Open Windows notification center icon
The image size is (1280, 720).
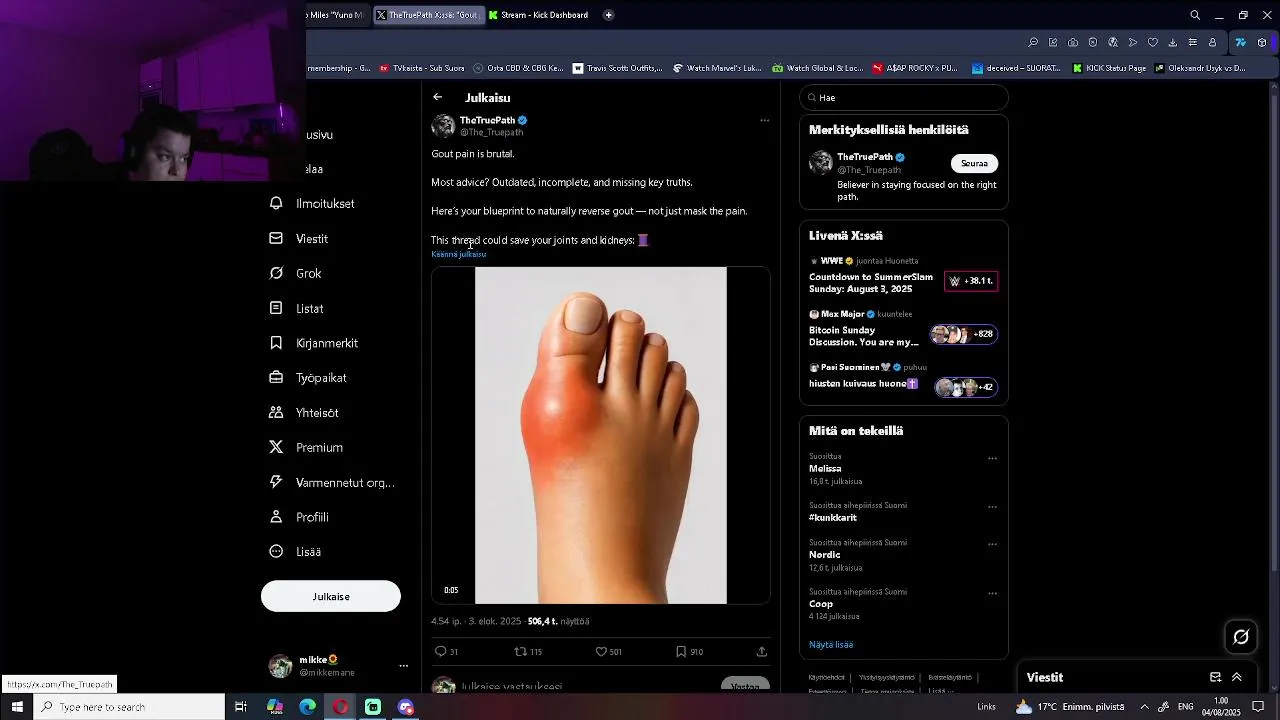click(1259, 707)
